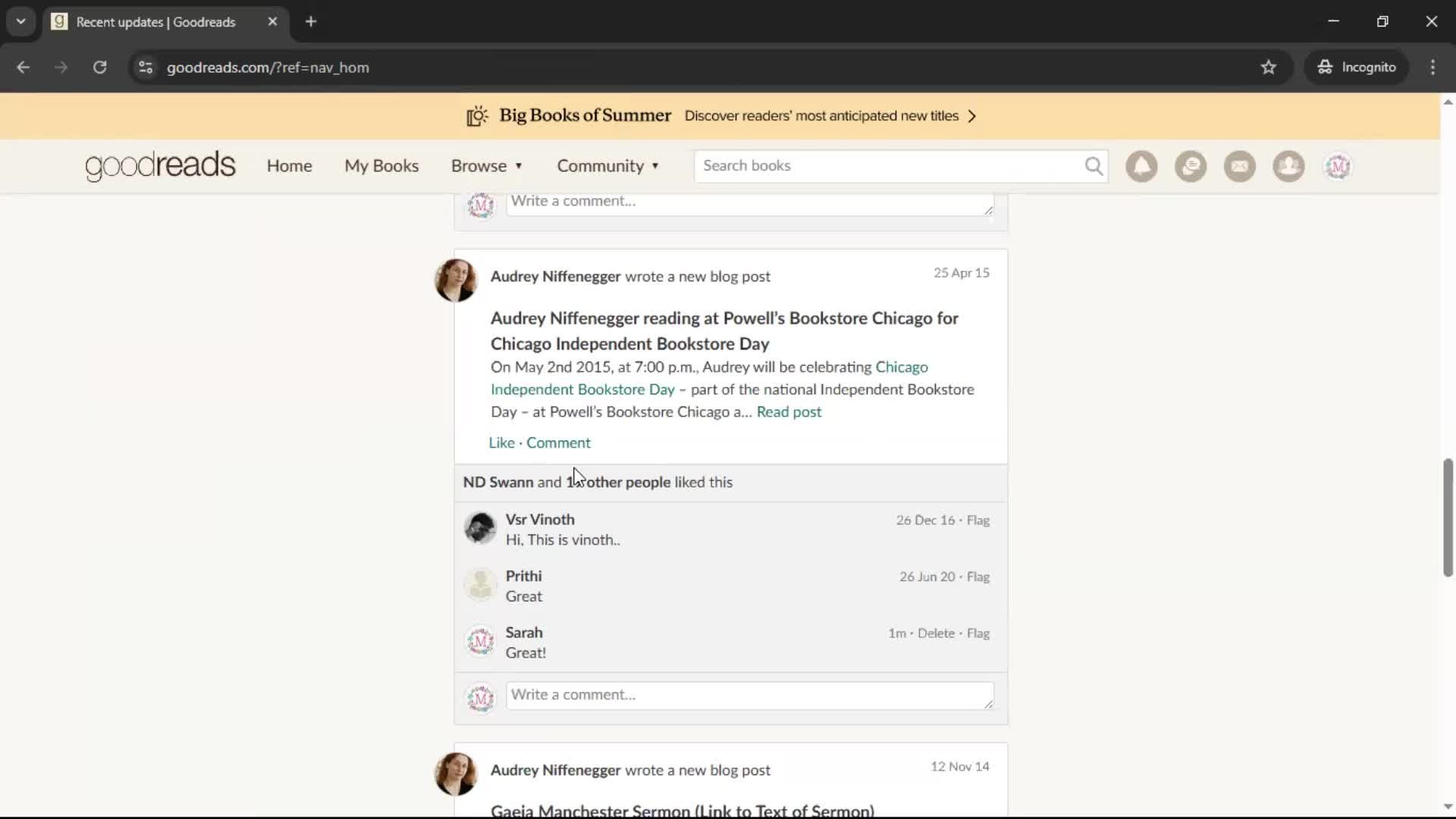Expand the Community menu
Screen dimensions: 1456x819
coord(608,166)
